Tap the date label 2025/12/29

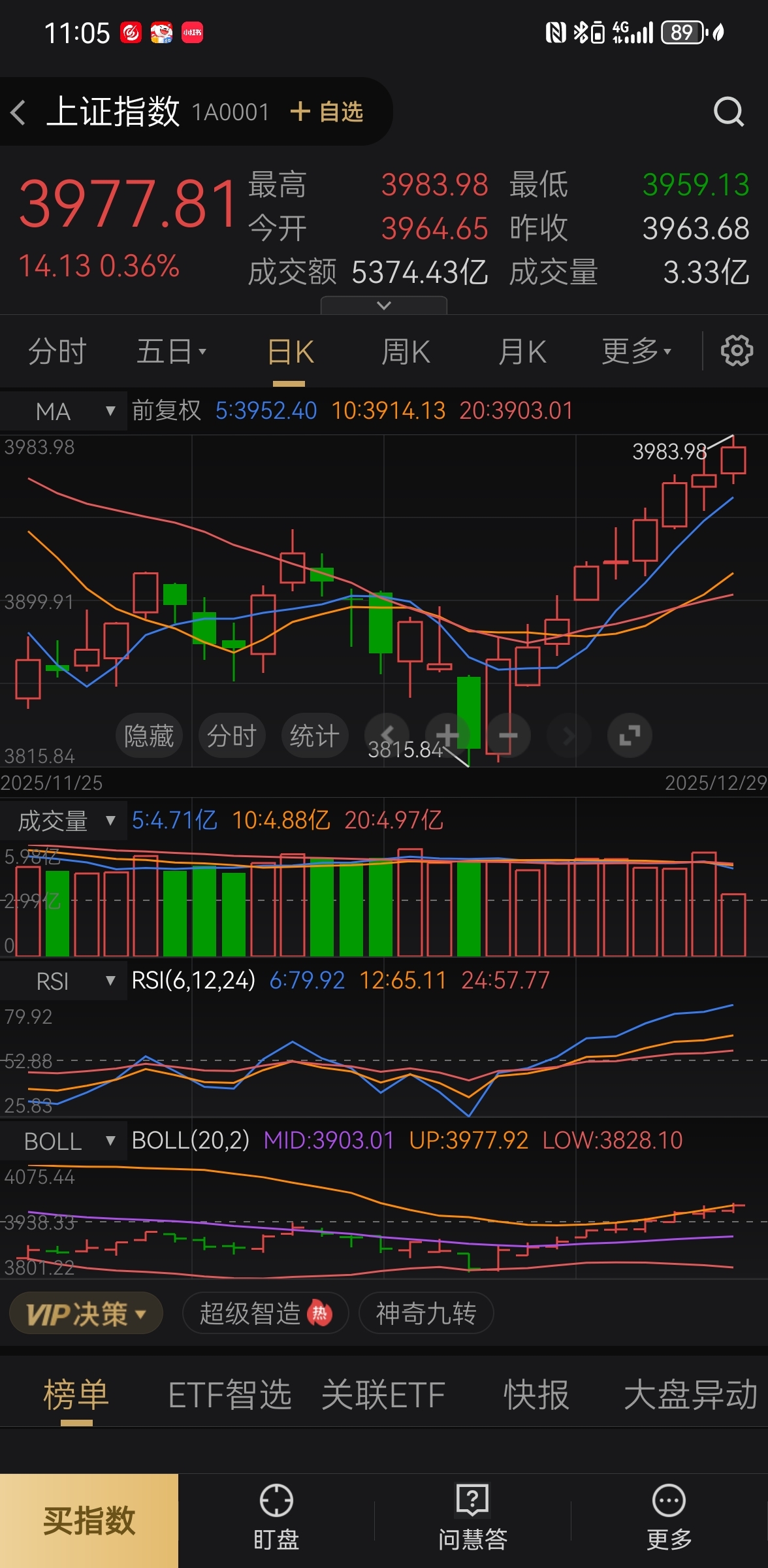(716, 783)
